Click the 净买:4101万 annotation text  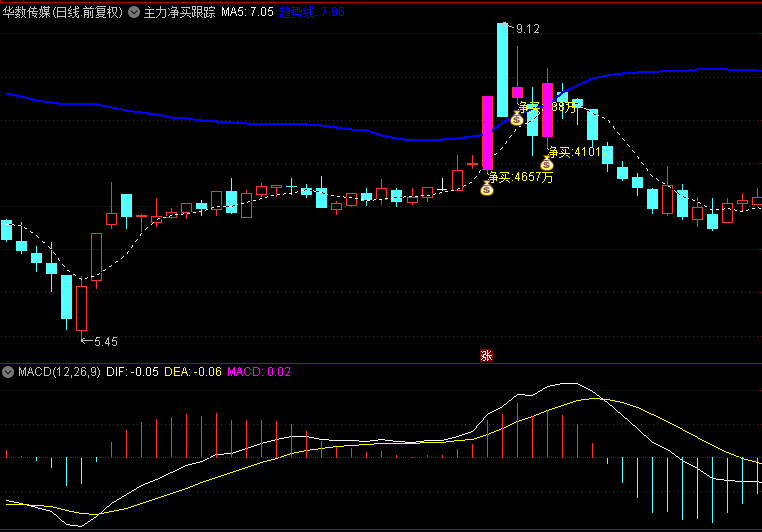tap(580, 153)
